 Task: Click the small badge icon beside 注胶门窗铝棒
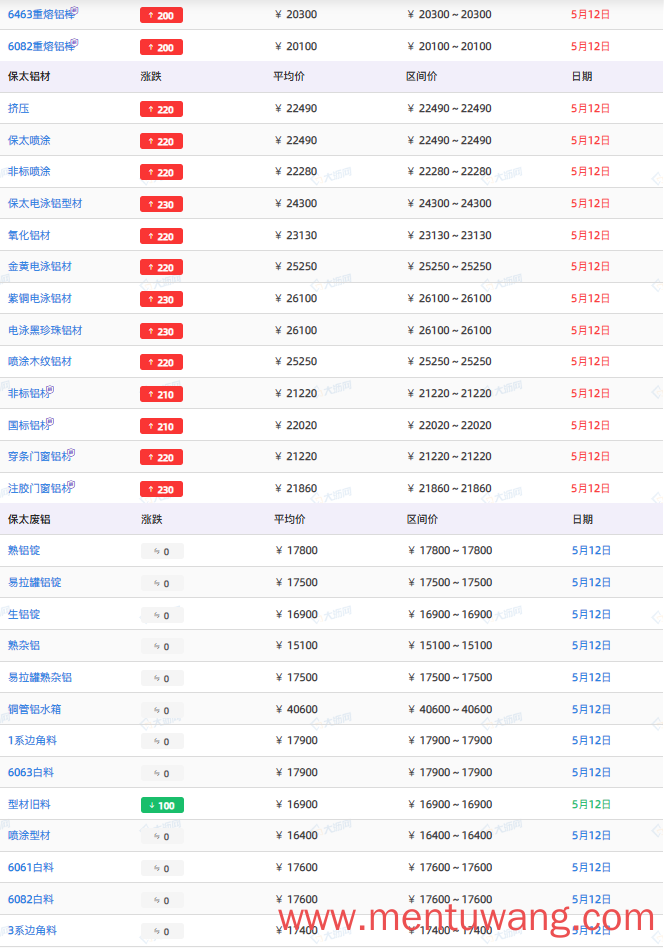click(x=71, y=484)
